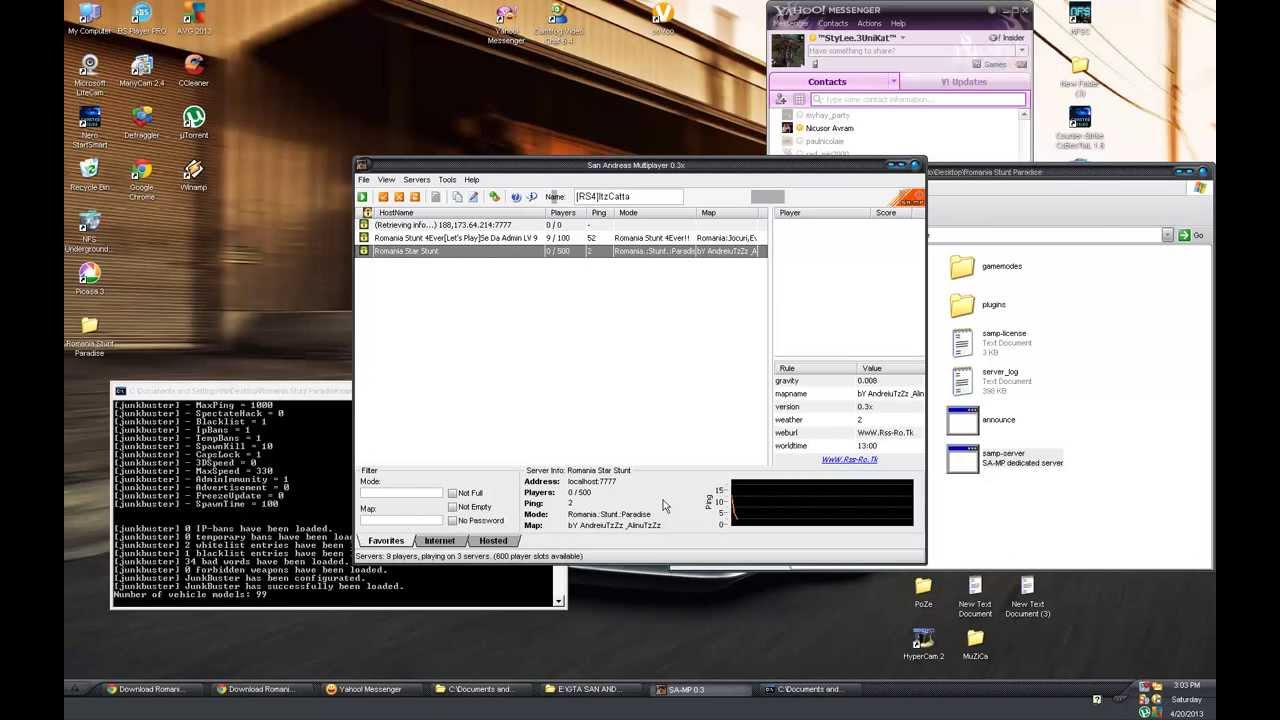Screen dimensions: 1280x720
Task: Open Winamp desktop icon
Action: tap(194, 175)
